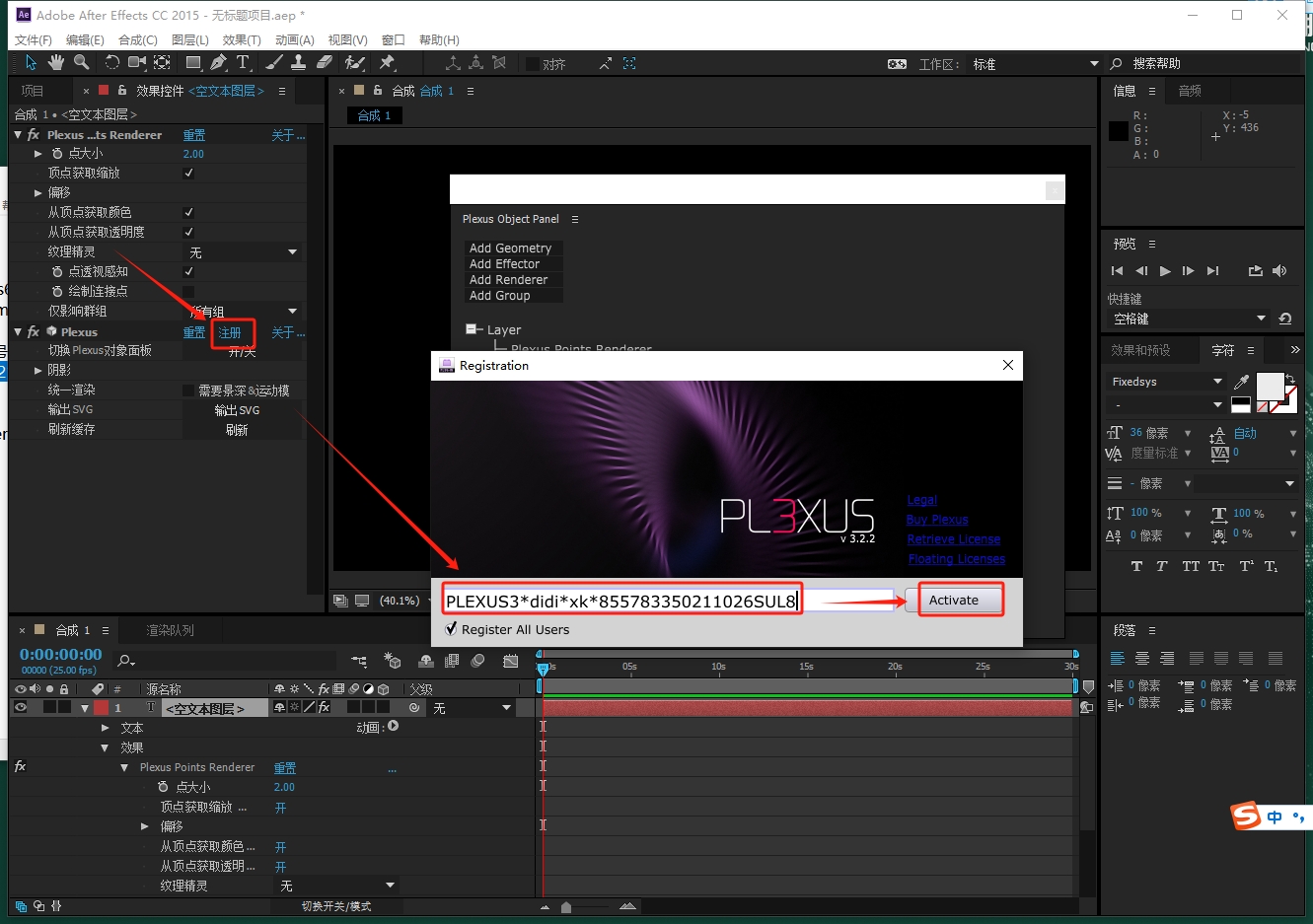
Task: Jump to first frame in preview
Action: (1117, 271)
